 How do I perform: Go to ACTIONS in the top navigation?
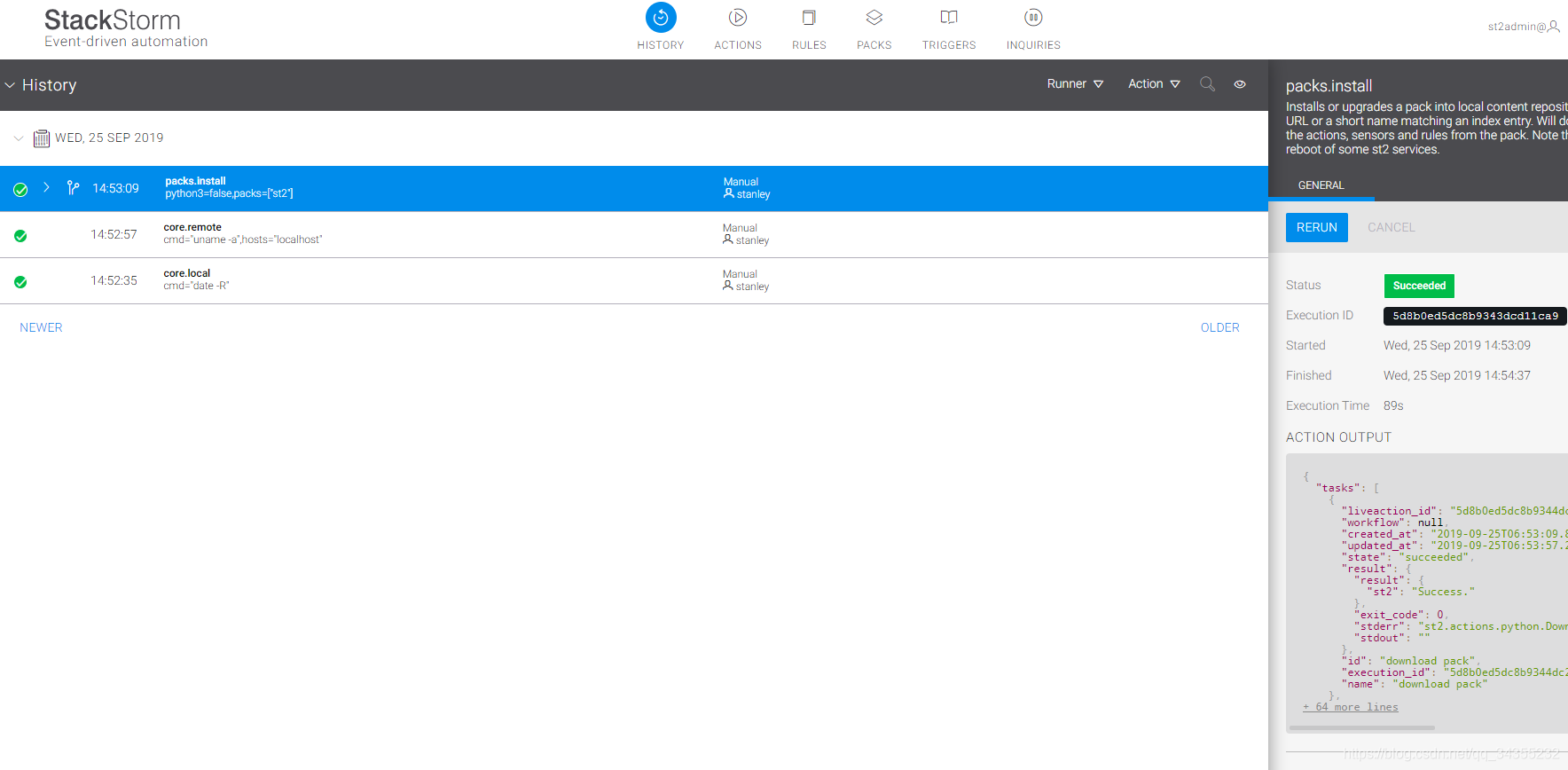(738, 45)
